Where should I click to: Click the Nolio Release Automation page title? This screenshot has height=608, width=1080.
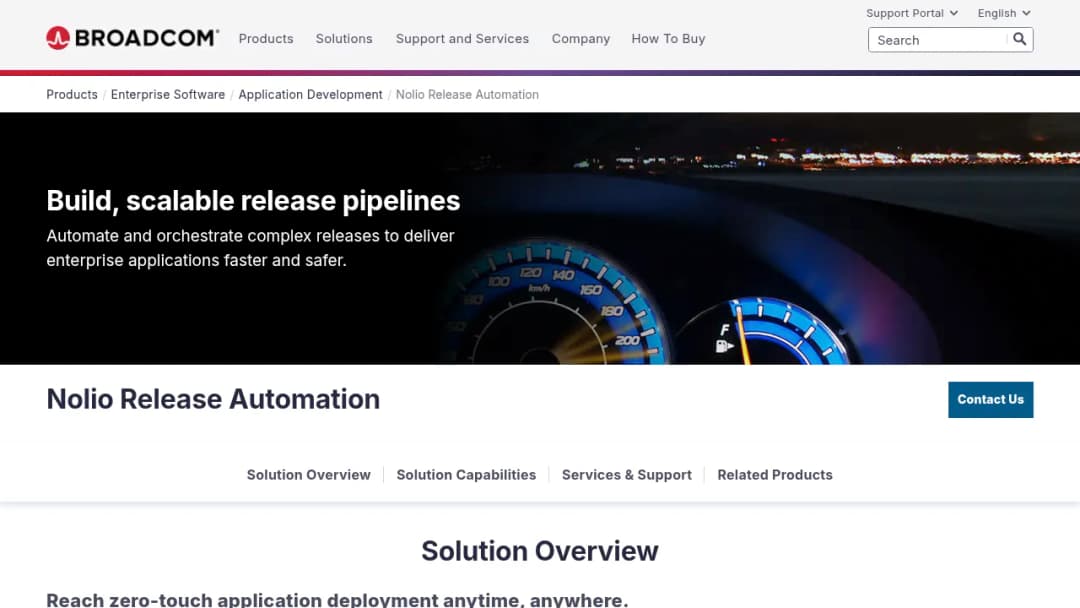click(213, 399)
